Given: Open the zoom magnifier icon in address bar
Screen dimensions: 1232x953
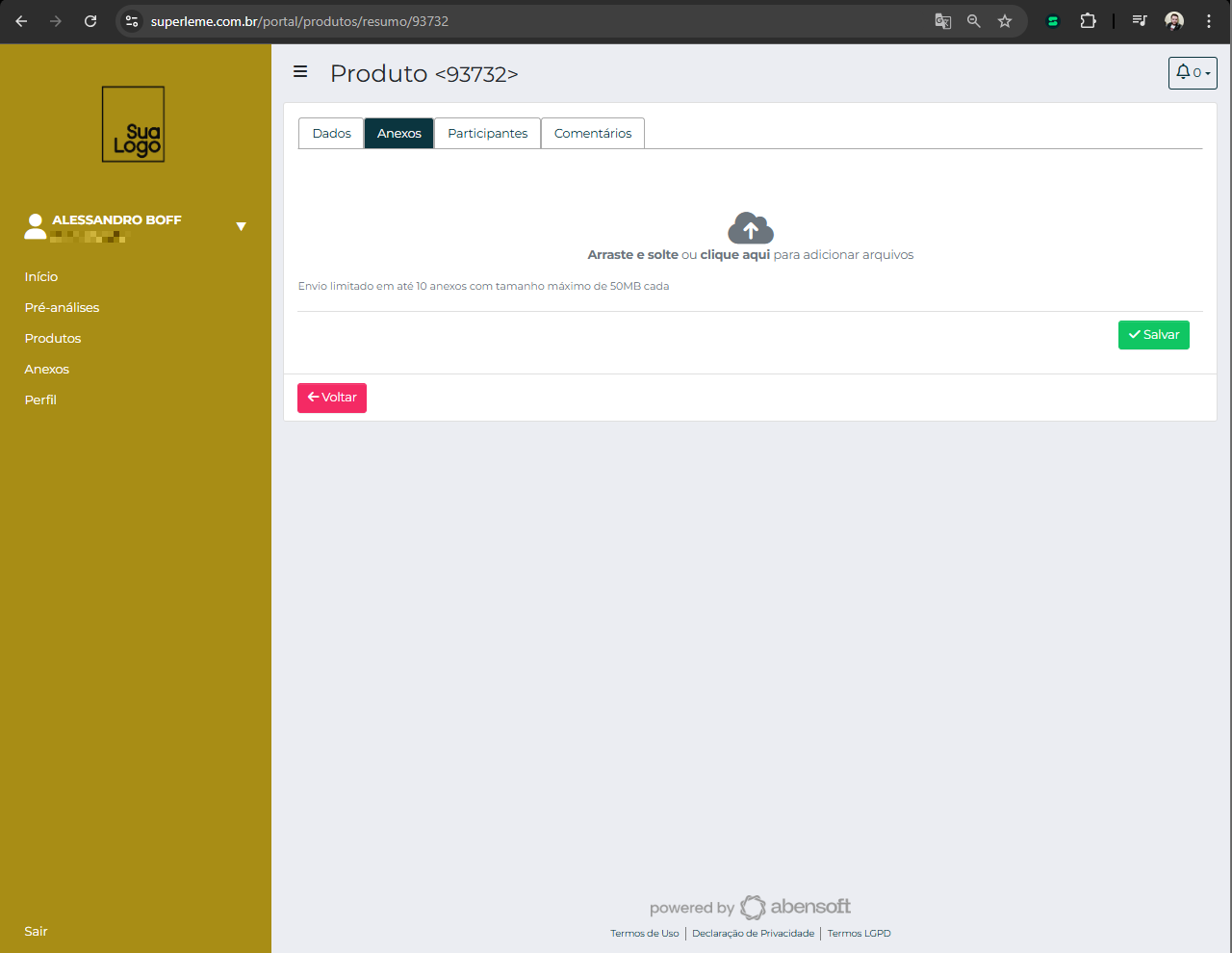Looking at the screenshot, I should point(974,21).
